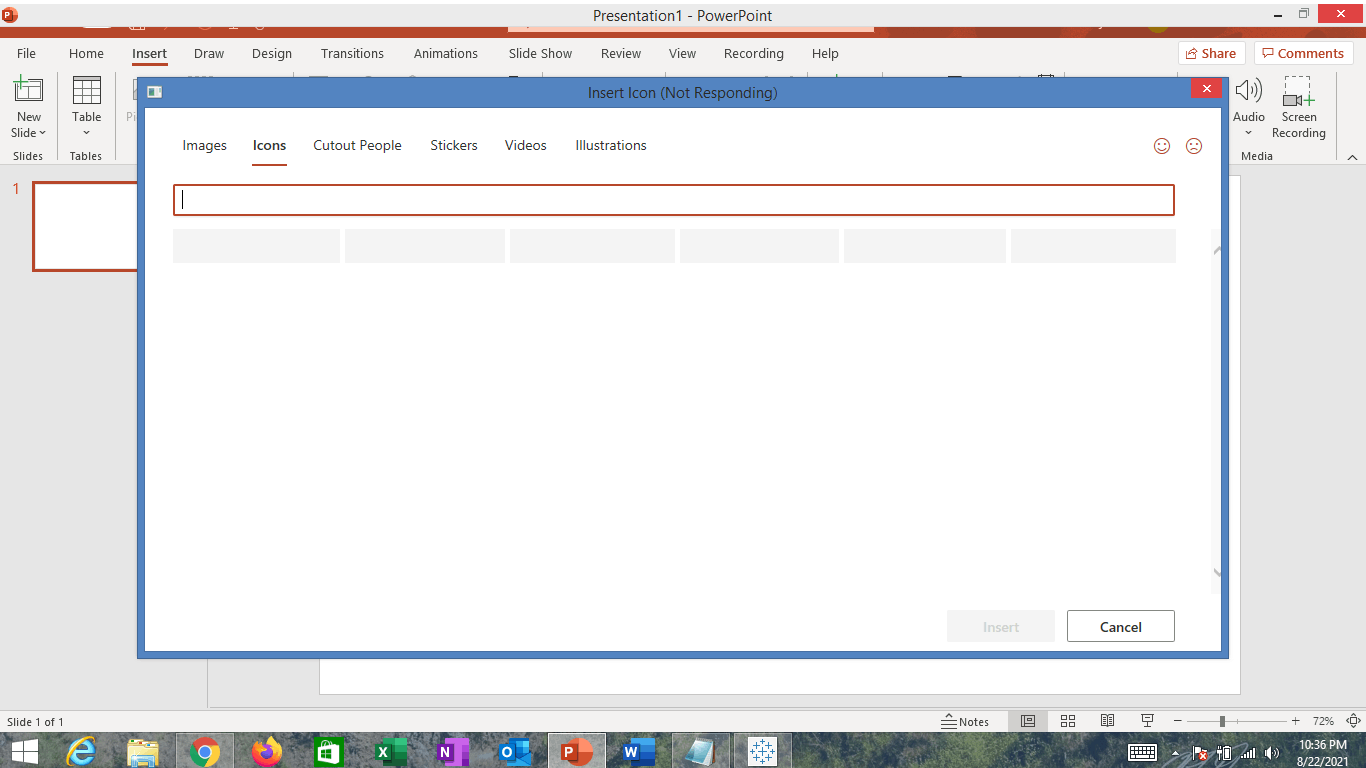The height and width of the screenshot is (768, 1366).
Task: Open File Explorer from the taskbar
Action: [x=143, y=751]
